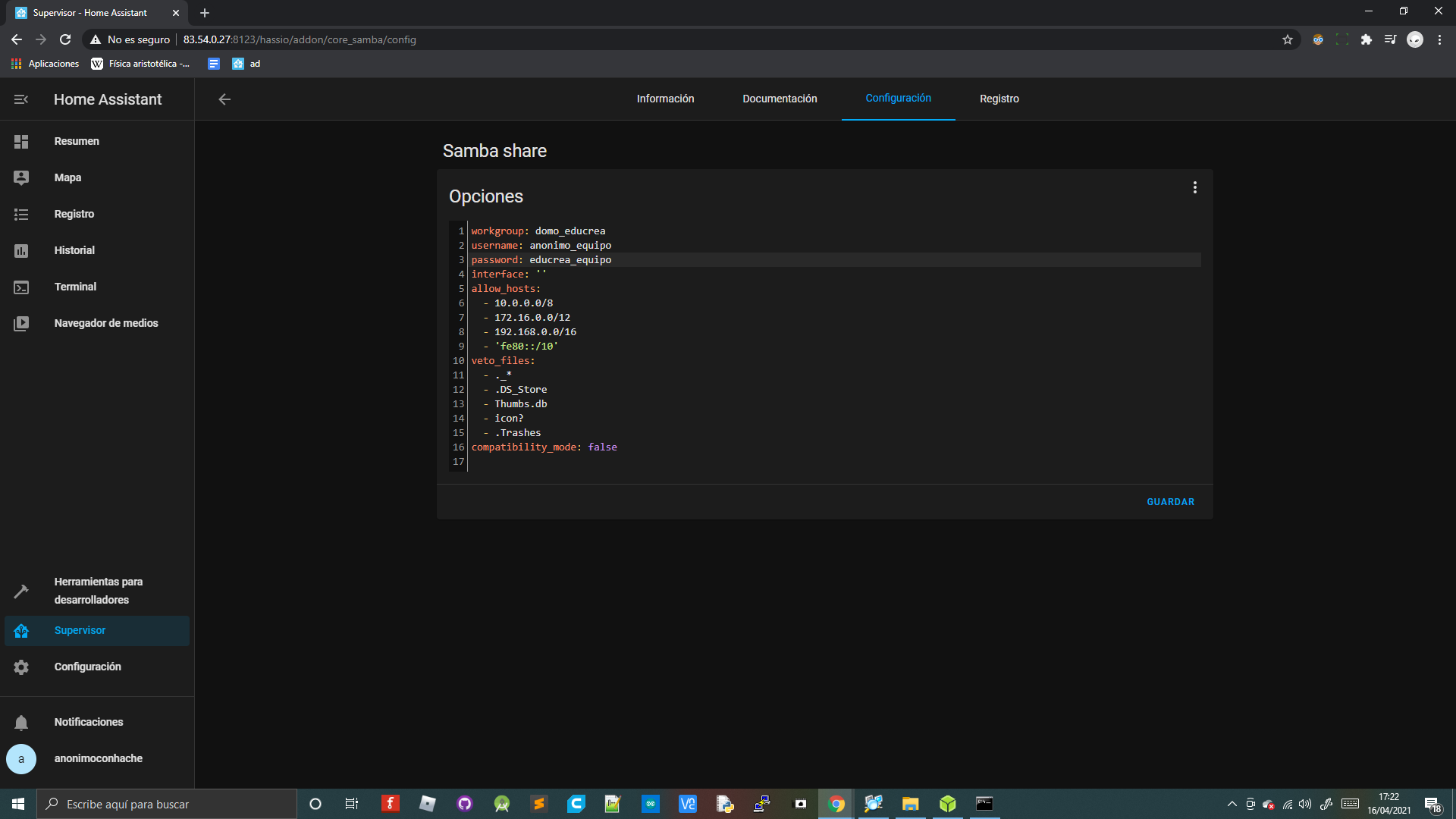The height and width of the screenshot is (819, 1456).
Task: Click the Windows taskbar search box
Action: [x=167, y=804]
